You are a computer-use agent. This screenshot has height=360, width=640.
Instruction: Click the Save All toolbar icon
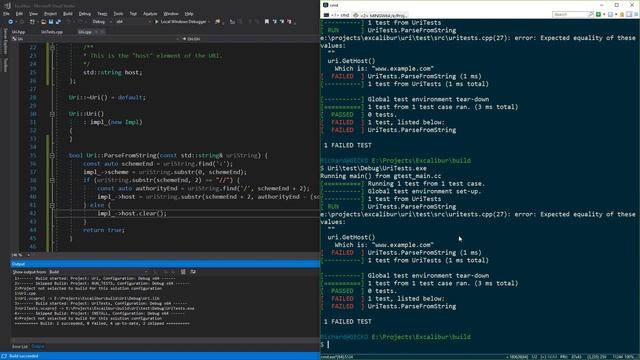pyautogui.click(x=58, y=22)
